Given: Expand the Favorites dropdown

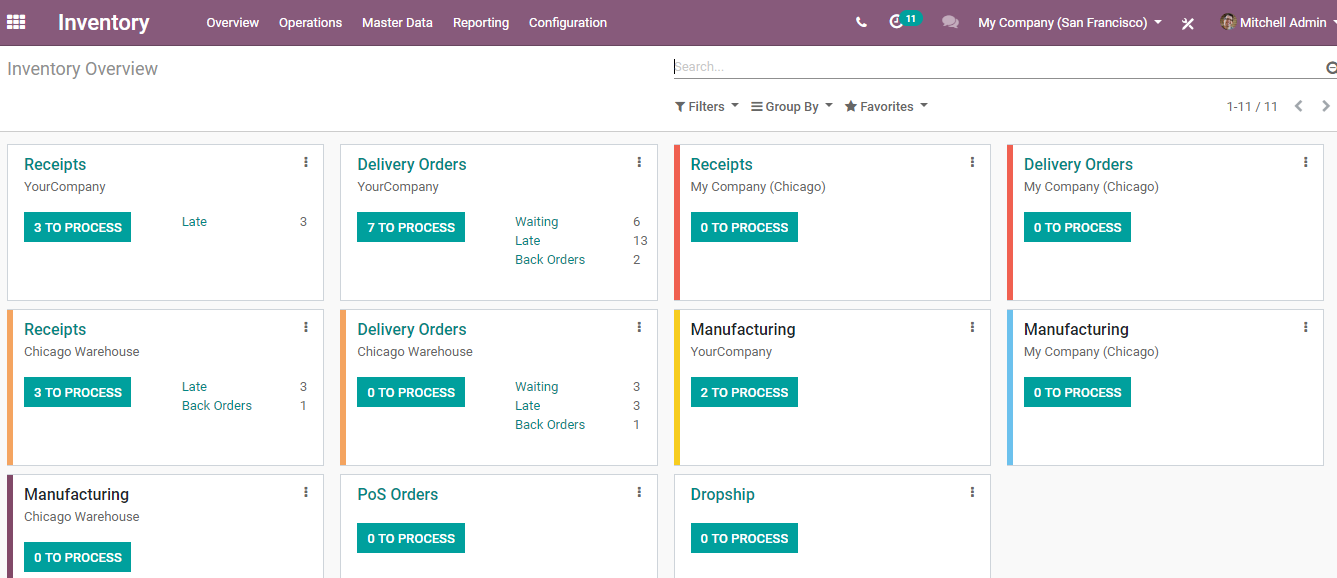Looking at the screenshot, I should (886, 106).
